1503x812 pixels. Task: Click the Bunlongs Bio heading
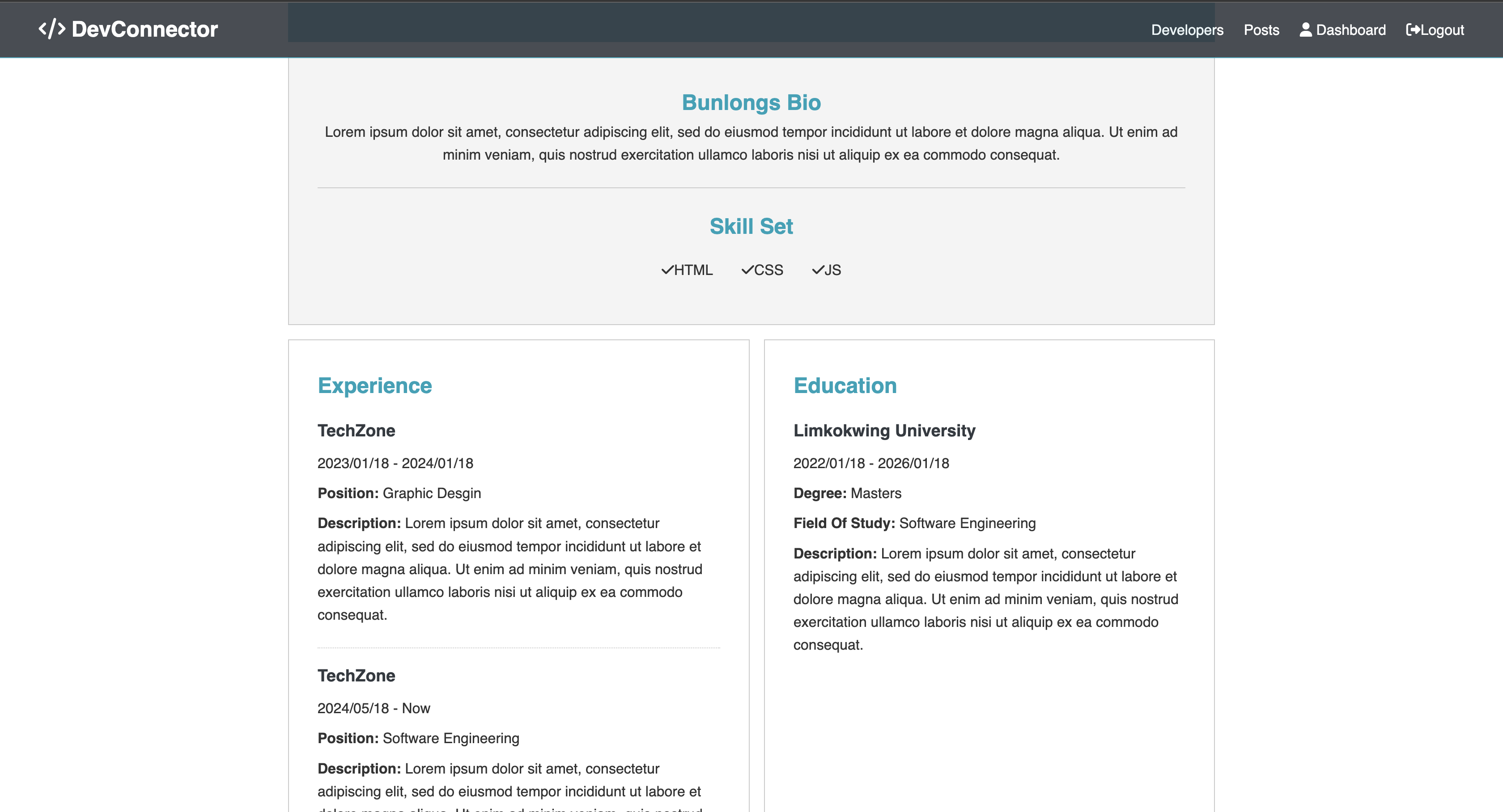[x=751, y=103]
